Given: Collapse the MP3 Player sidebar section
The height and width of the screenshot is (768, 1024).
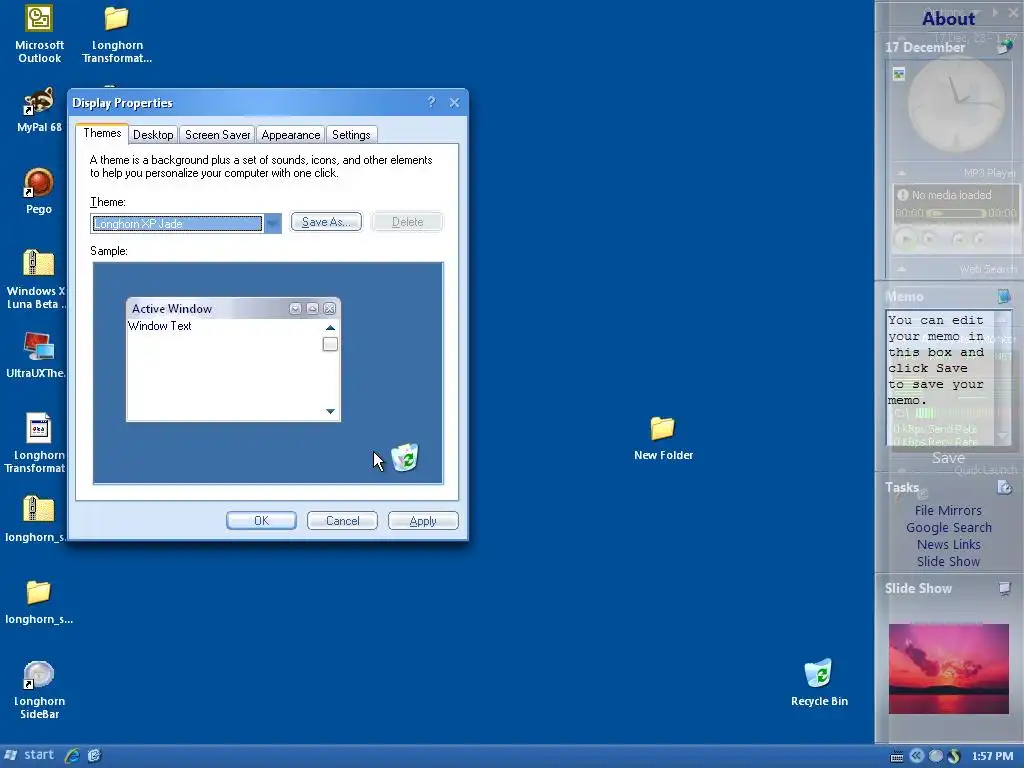Looking at the screenshot, I should [x=901, y=173].
